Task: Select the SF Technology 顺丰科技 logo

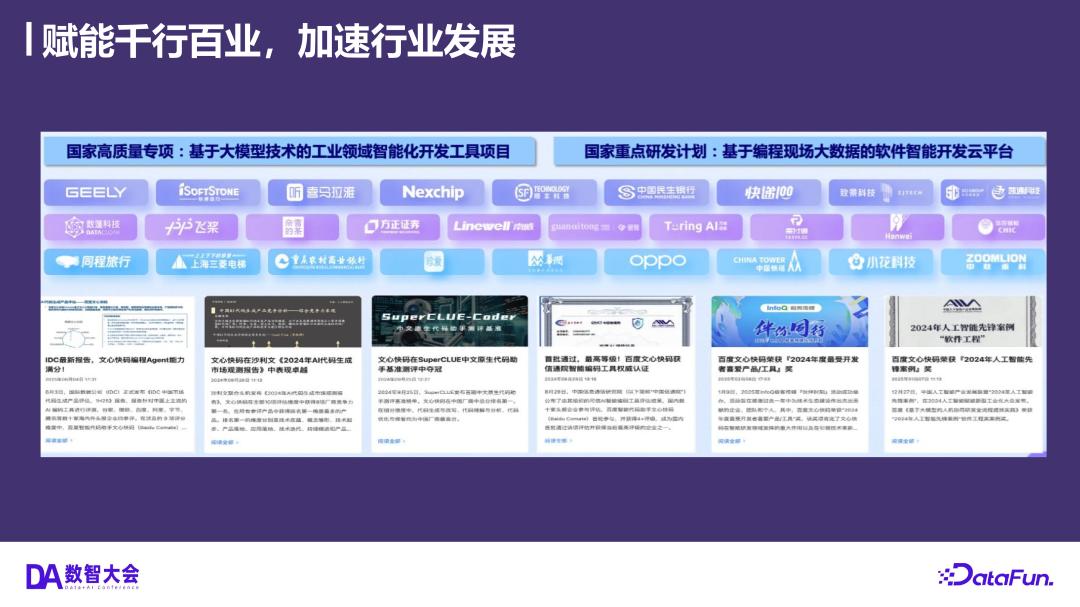Action: [544, 192]
